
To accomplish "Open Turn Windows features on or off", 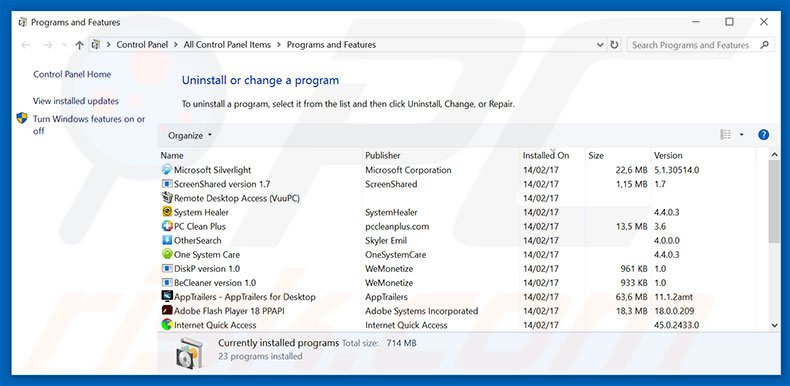I will click(89, 125).
